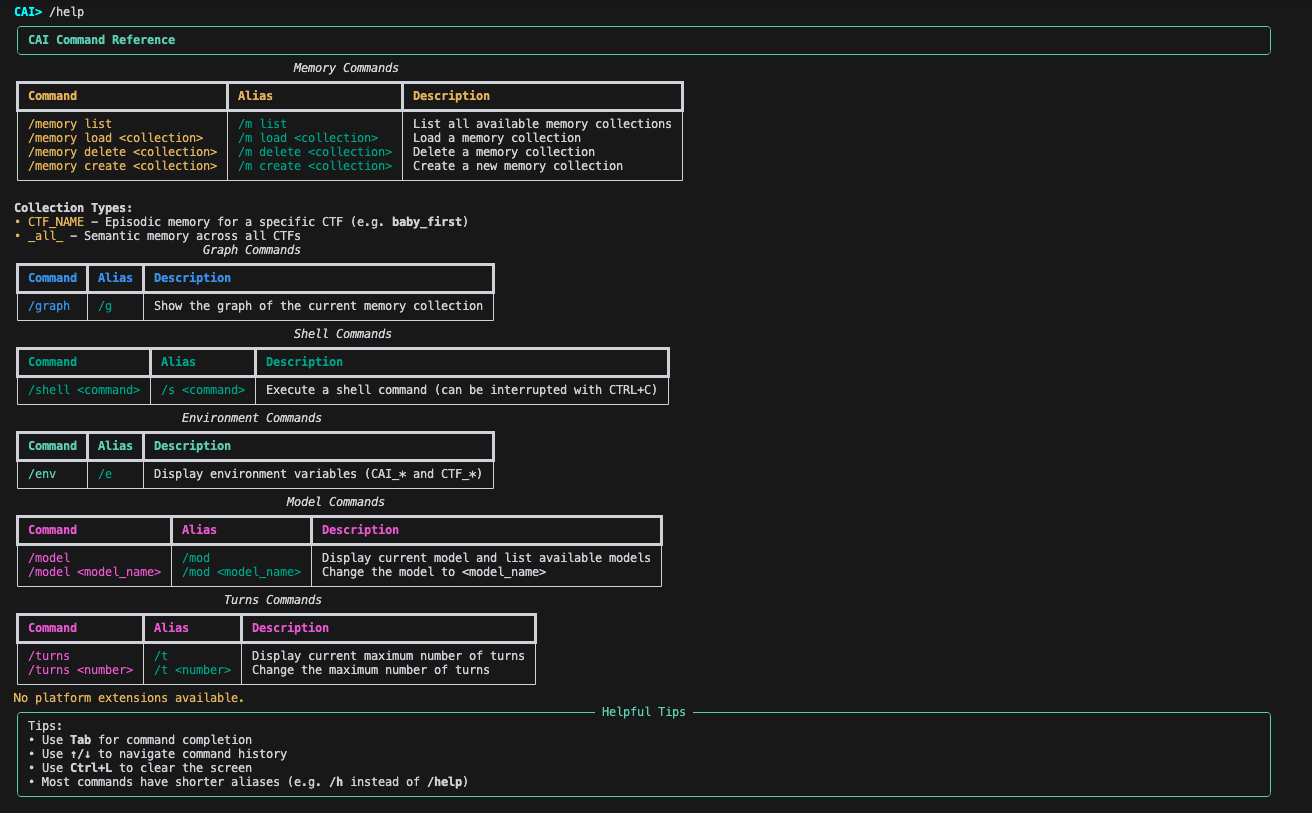Click the Description header in Model Commands

pyautogui.click(x=360, y=530)
